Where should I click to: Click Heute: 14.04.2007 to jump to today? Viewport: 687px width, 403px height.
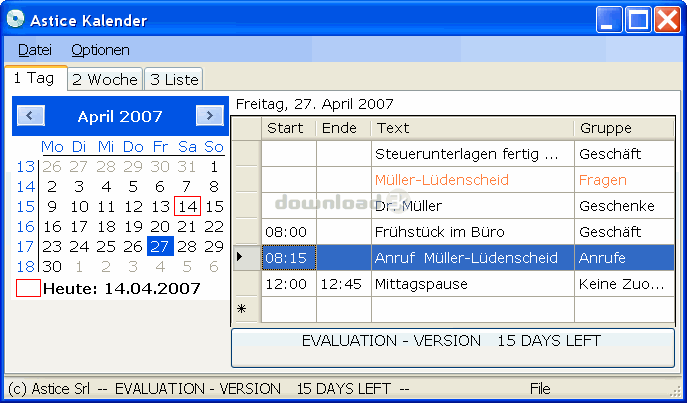click(122, 288)
